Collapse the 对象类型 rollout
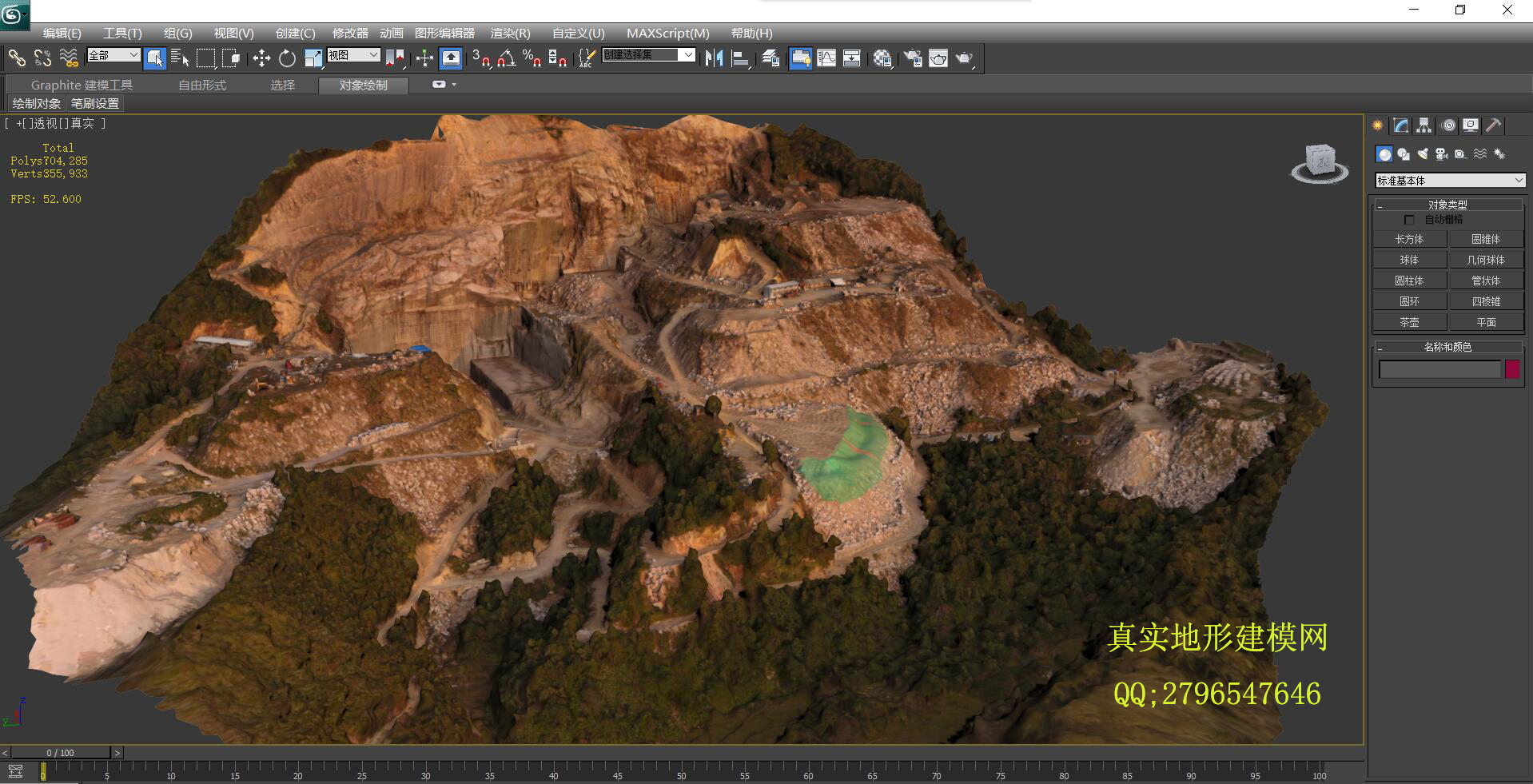Viewport: 1533px width, 784px height. 1447,205
